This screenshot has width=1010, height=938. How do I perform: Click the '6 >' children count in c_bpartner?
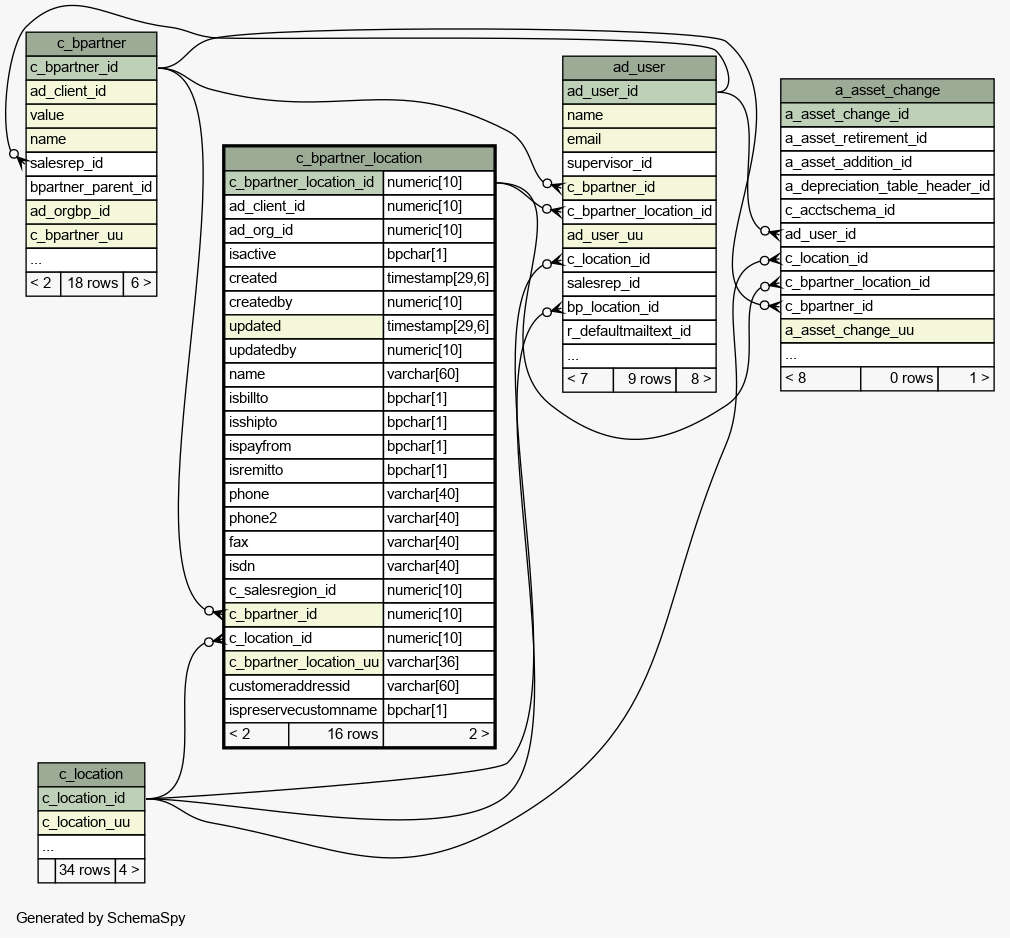[x=140, y=283]
